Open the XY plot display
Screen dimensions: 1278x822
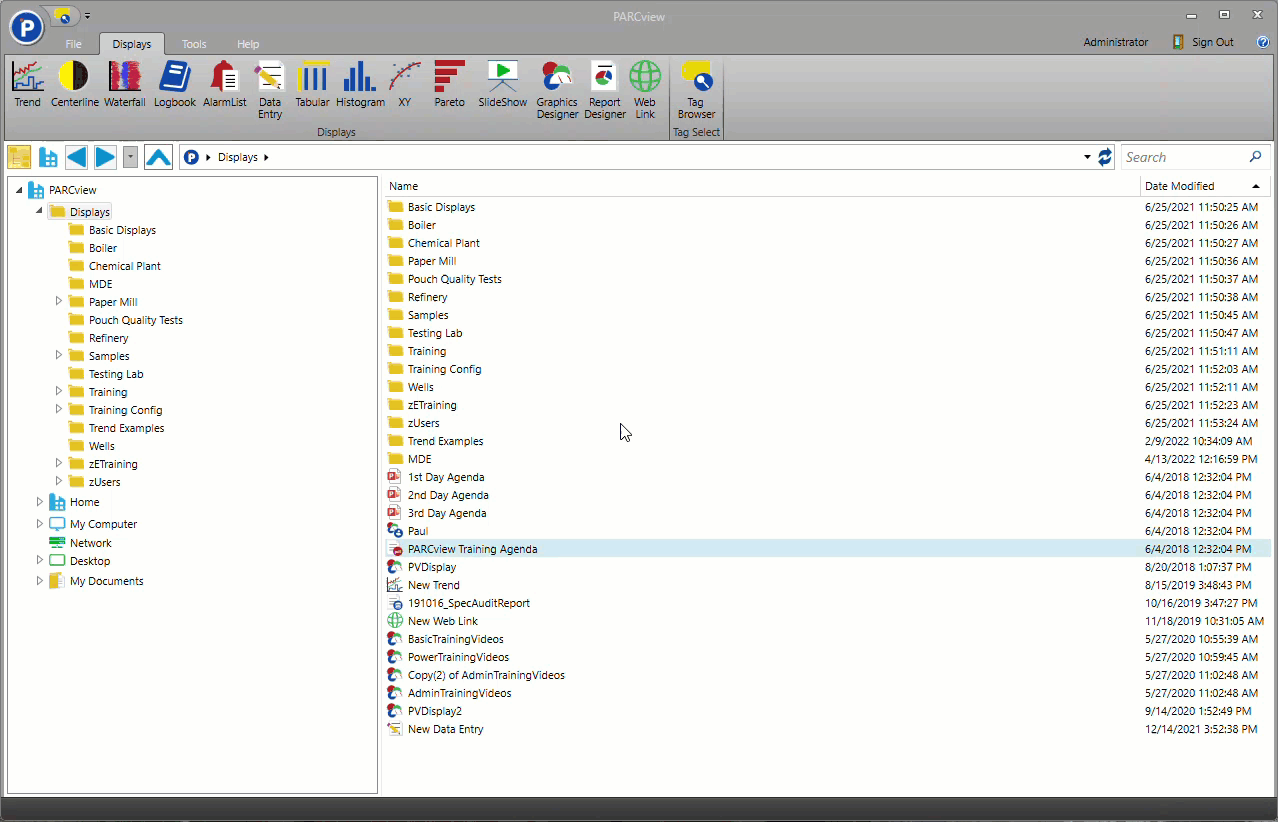click(x=405, y=84)
